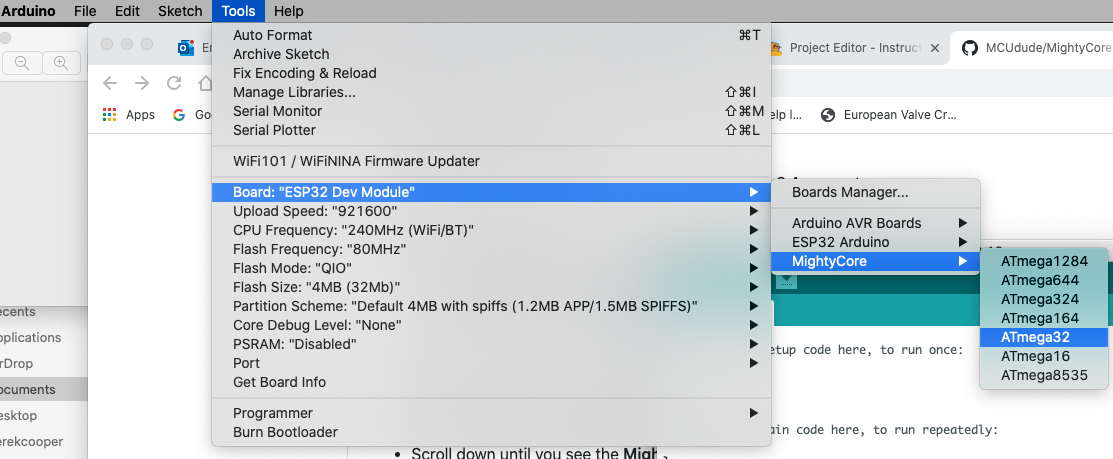This screenshot has height=459, width=1113.
Task: Click the zoom out magnifier icon
Action: pyautogui.click(x=21, y=63)
